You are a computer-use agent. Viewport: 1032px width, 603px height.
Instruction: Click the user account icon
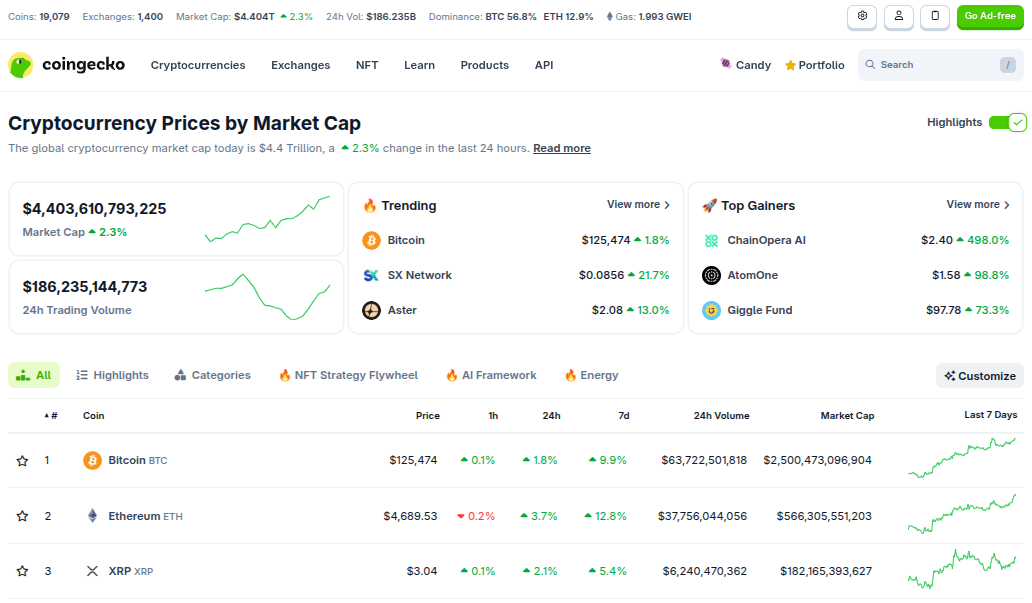(898, 16)
